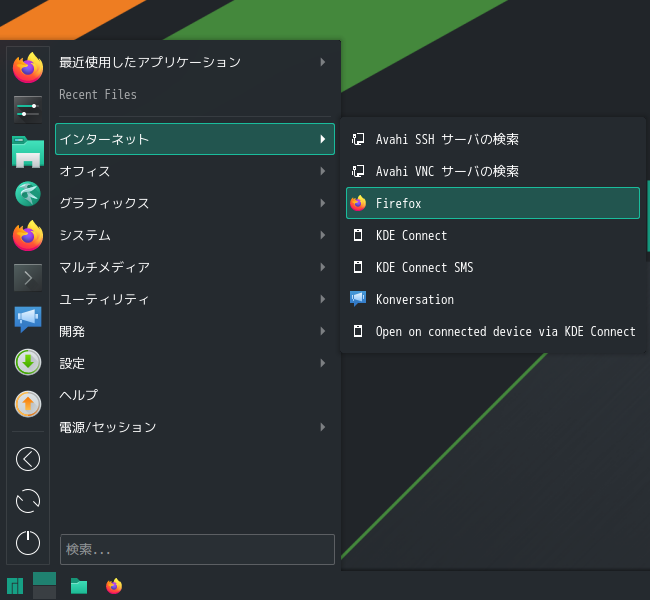The width and height of the screenshot is (650, 600).
Task: Launch Konversation megaphone icon in favorites sidebar
Action: tap(28, 319)
